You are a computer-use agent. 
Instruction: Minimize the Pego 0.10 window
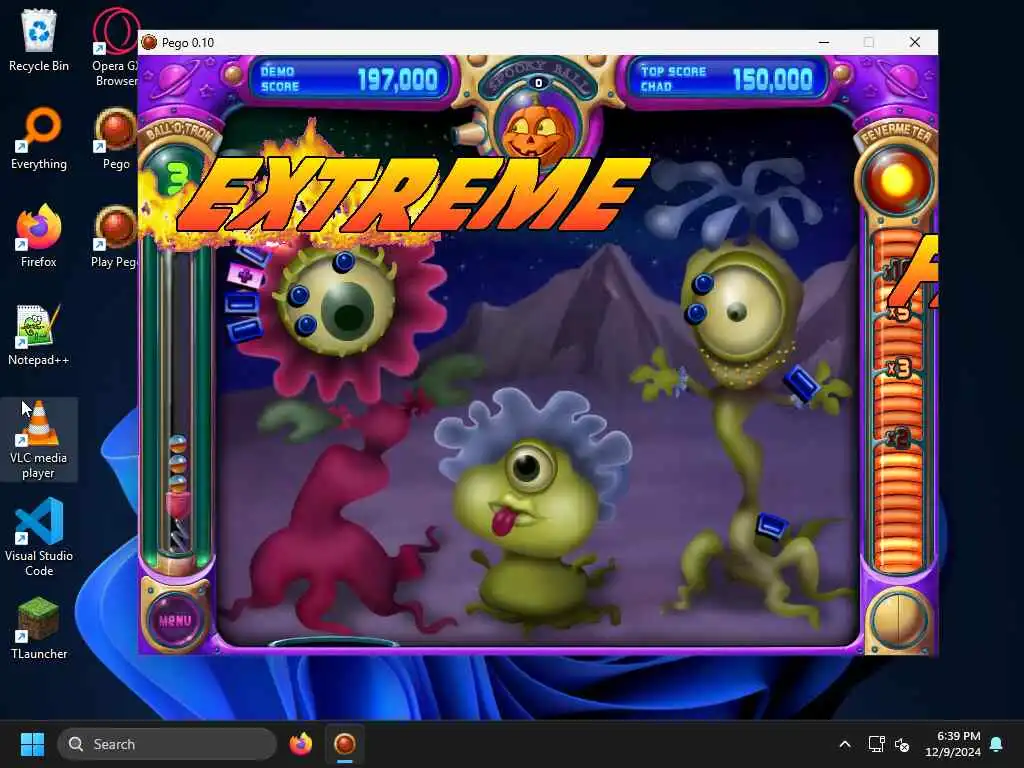tap(824, 42)
